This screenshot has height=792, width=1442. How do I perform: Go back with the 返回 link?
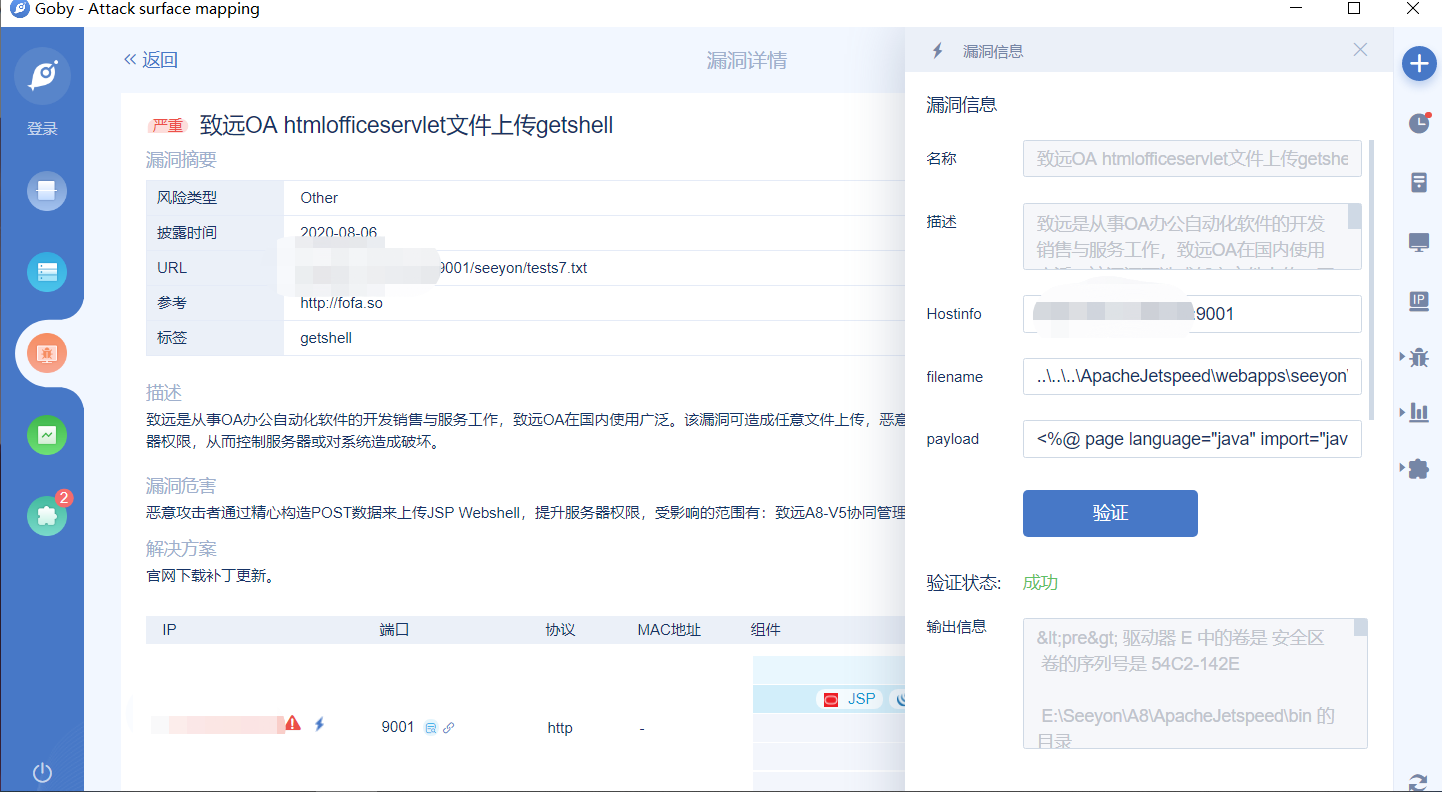[x=150, y=60]
